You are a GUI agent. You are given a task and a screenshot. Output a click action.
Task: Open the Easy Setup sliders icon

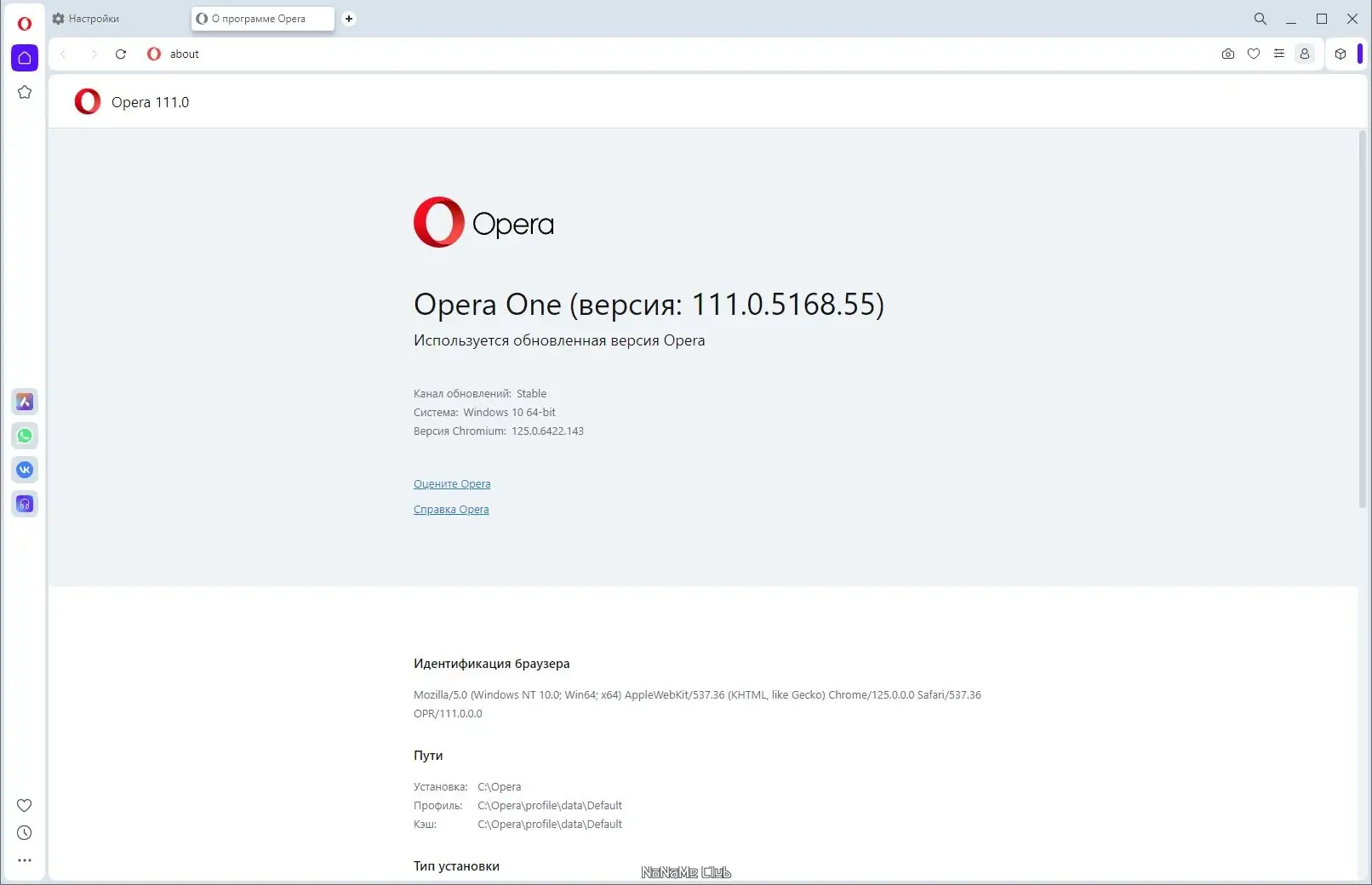click(1279, 54)
